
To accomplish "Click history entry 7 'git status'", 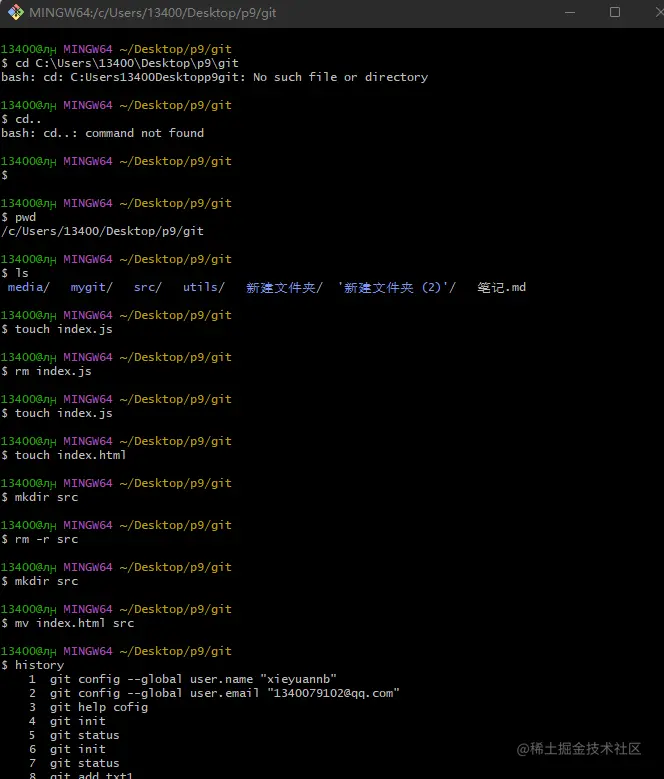I will (74, 763).
